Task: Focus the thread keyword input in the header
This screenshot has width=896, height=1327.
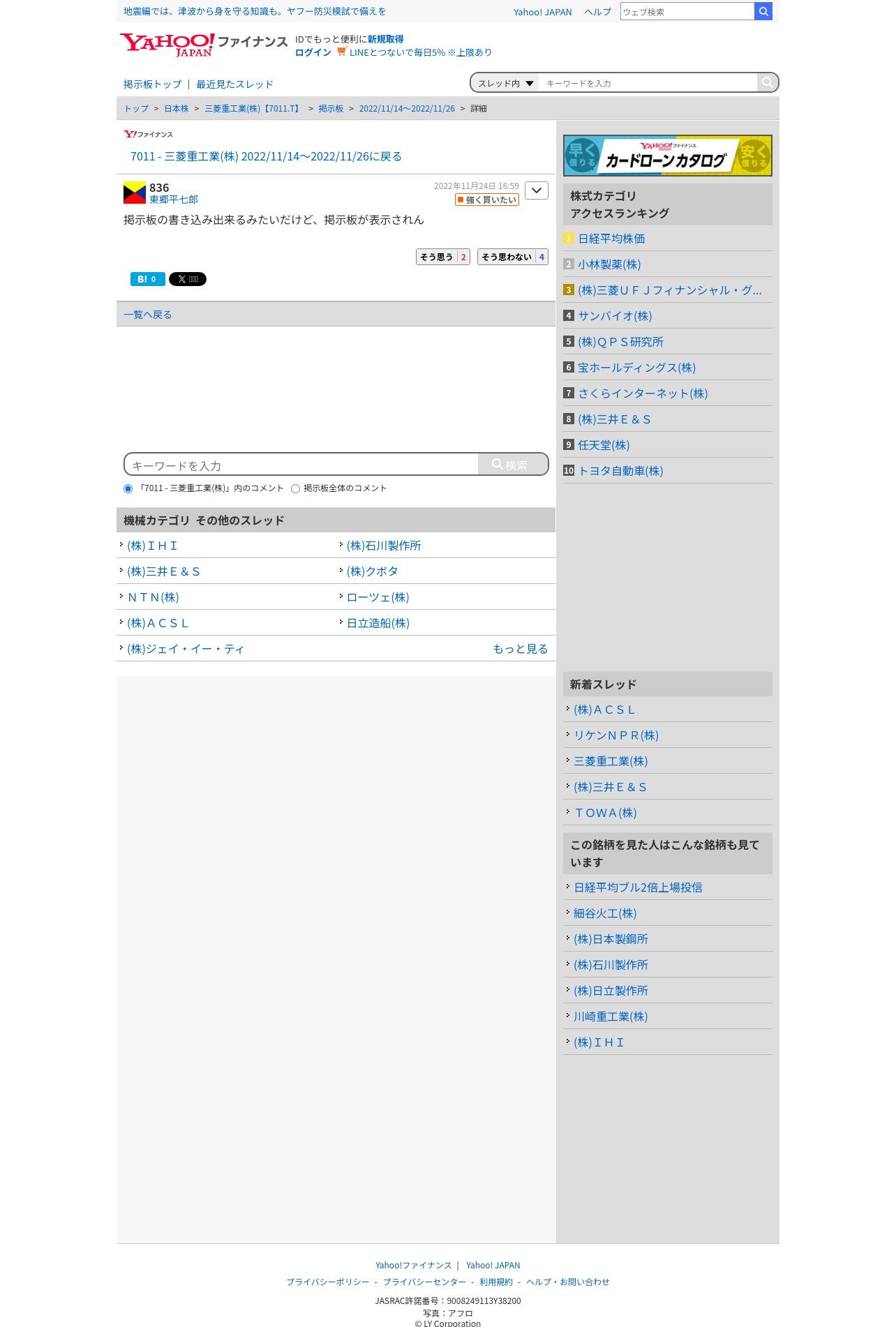Action: point(648,83)
